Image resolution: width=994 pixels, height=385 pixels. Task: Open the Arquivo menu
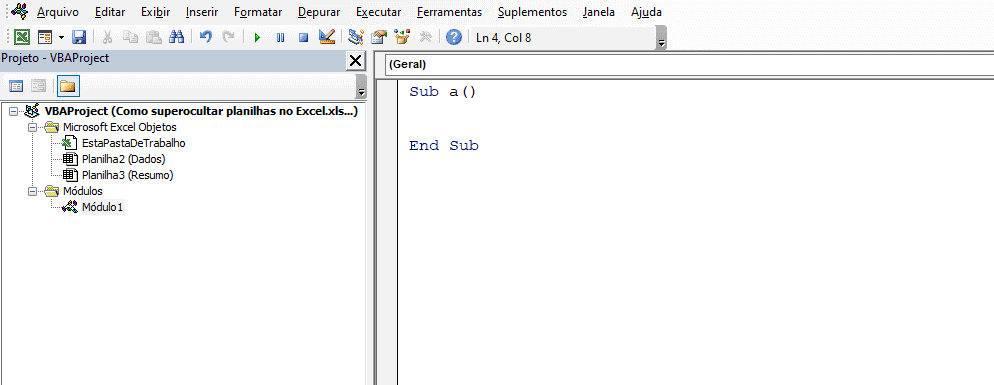(58, 12)
